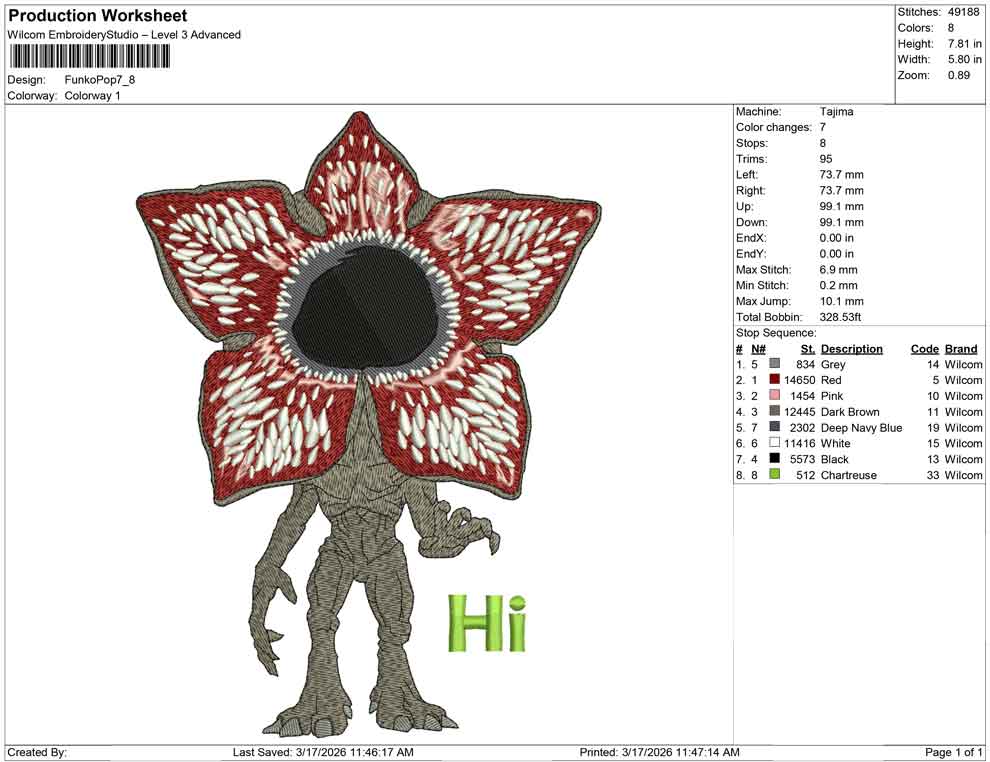Click the Black thread color swatch

pyautogui.click(x=775, y=458)
